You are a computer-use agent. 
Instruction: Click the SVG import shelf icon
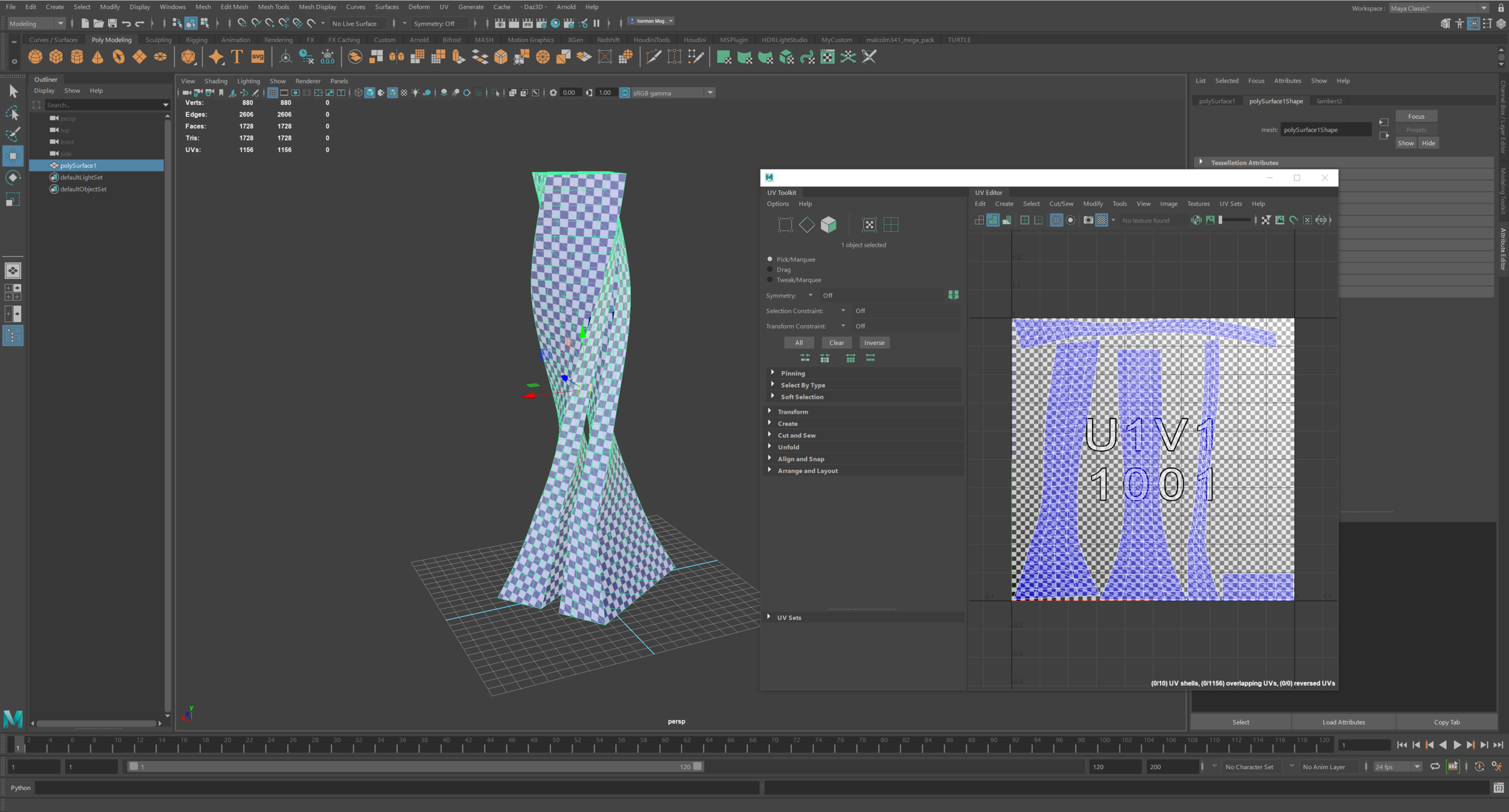point(258,57)
